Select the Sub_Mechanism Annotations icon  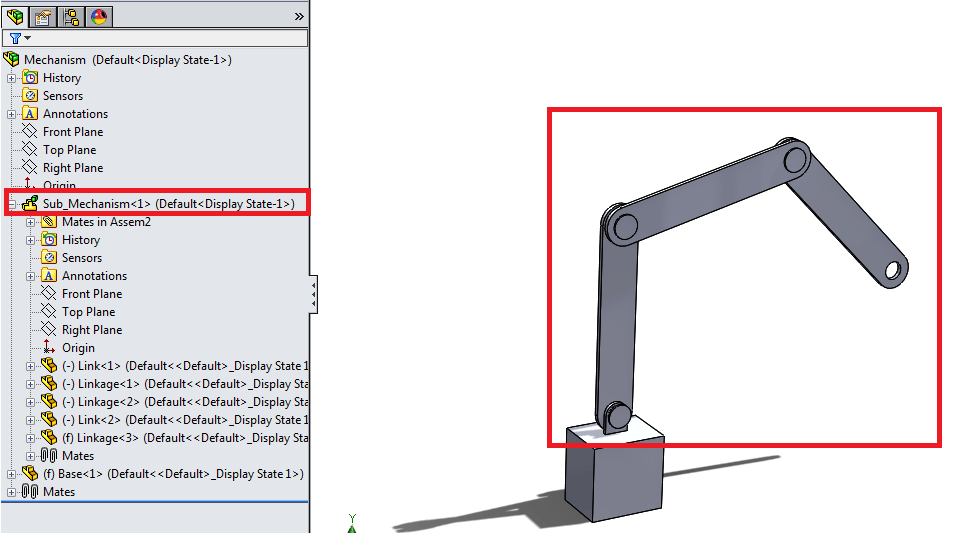click(x=49, y=275)
